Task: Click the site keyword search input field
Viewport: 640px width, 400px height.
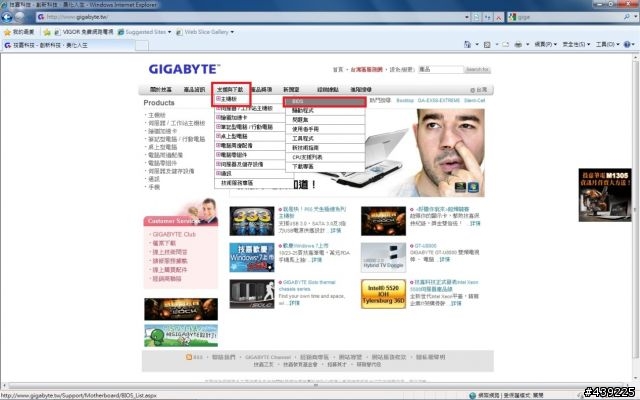Action: tap(441, 69)
